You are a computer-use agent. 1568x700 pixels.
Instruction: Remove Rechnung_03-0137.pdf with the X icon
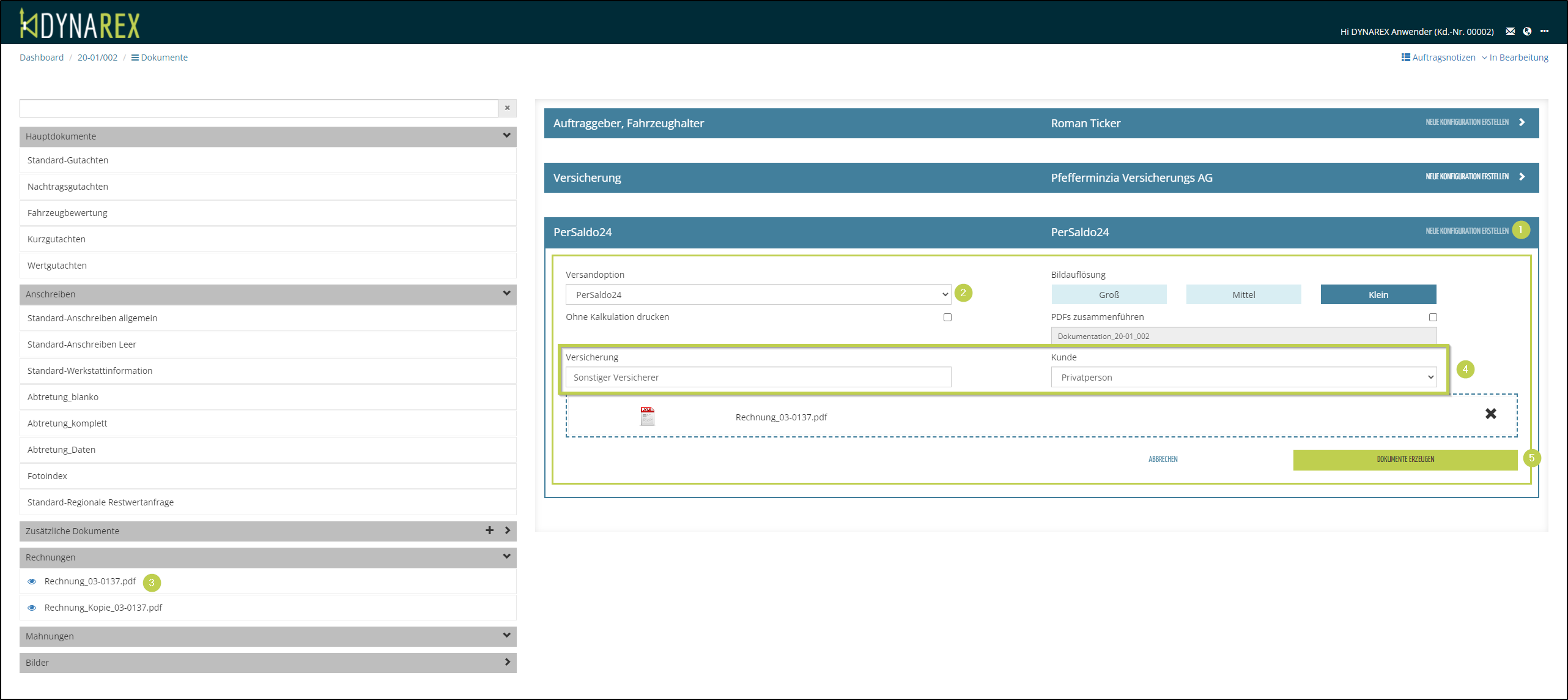(x=1490, y=414)
